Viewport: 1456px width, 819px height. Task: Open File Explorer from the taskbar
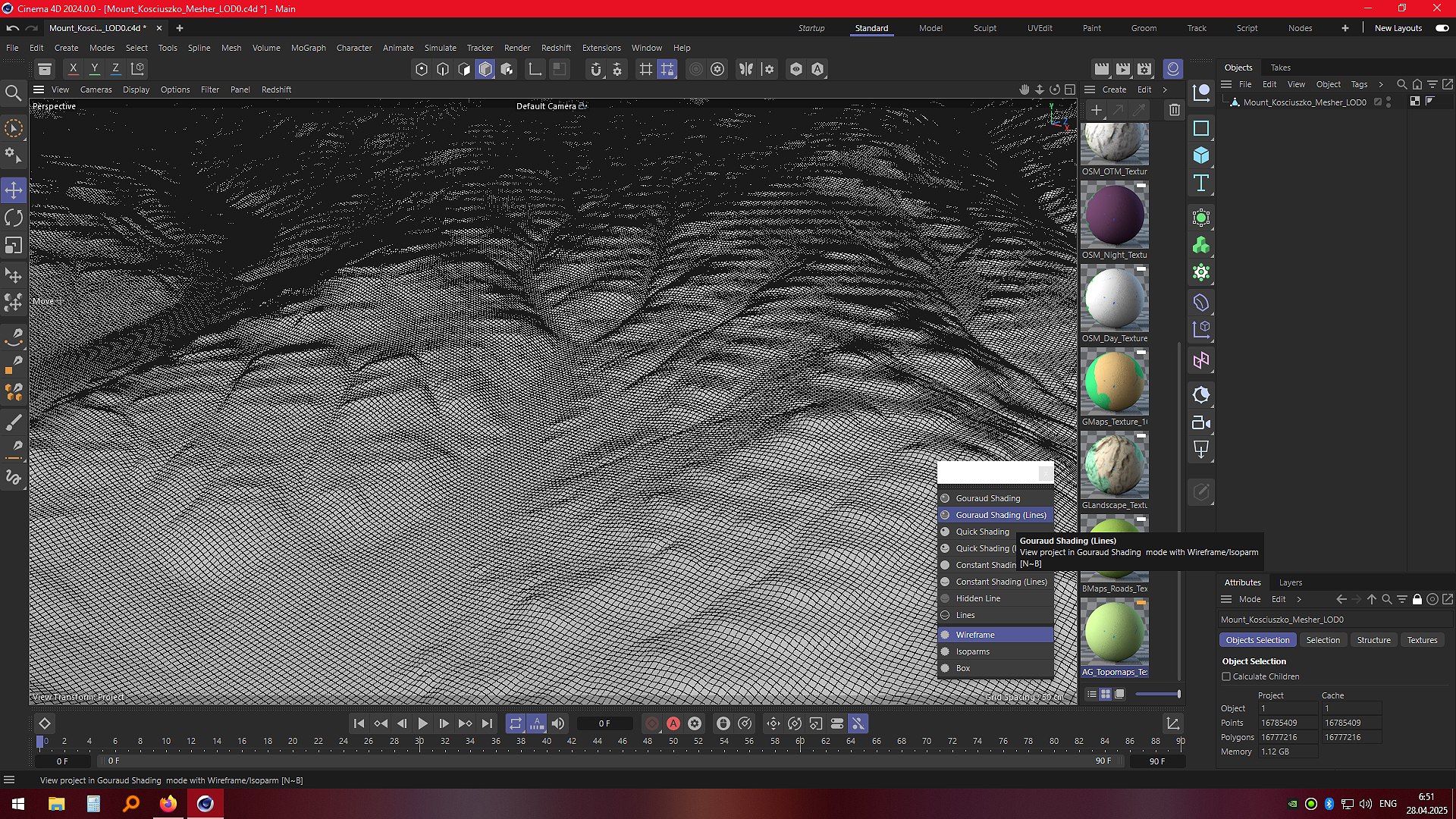pyautogui.click(x=56, y=804)
